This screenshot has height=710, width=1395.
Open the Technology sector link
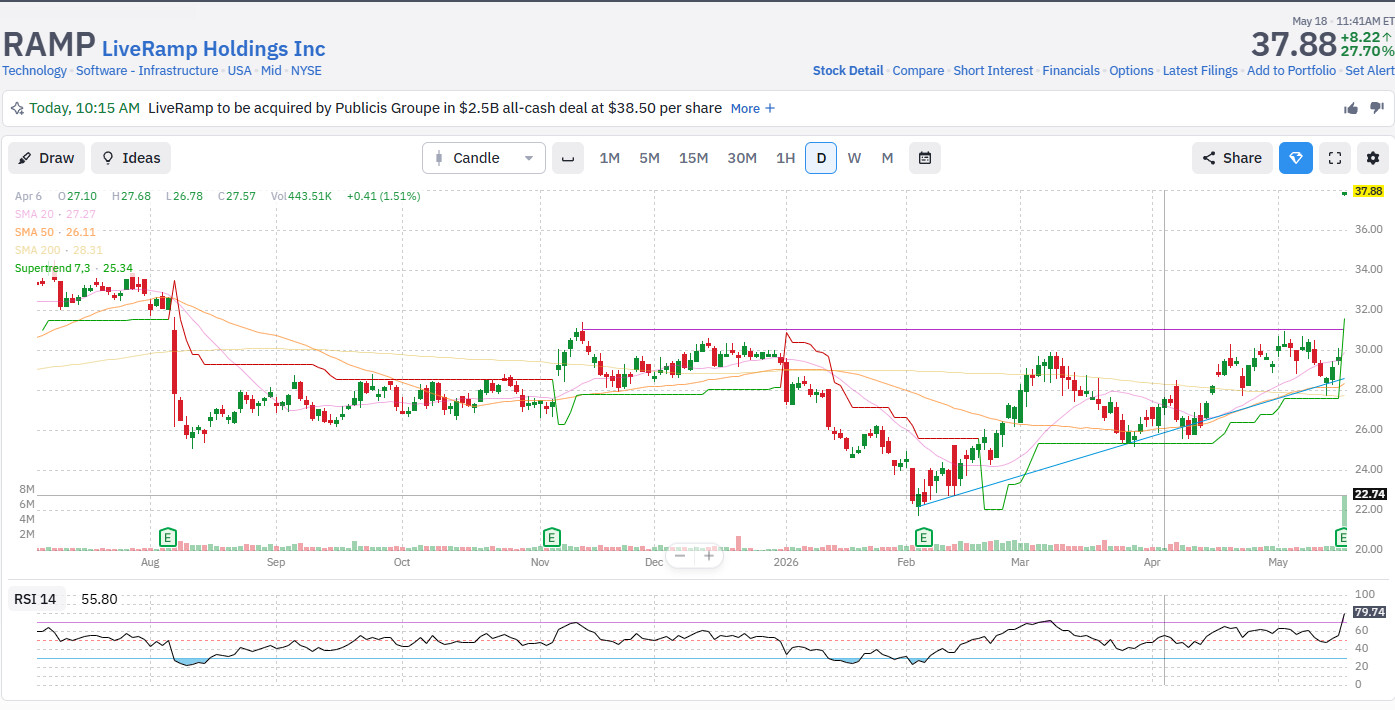click(34, 71)
